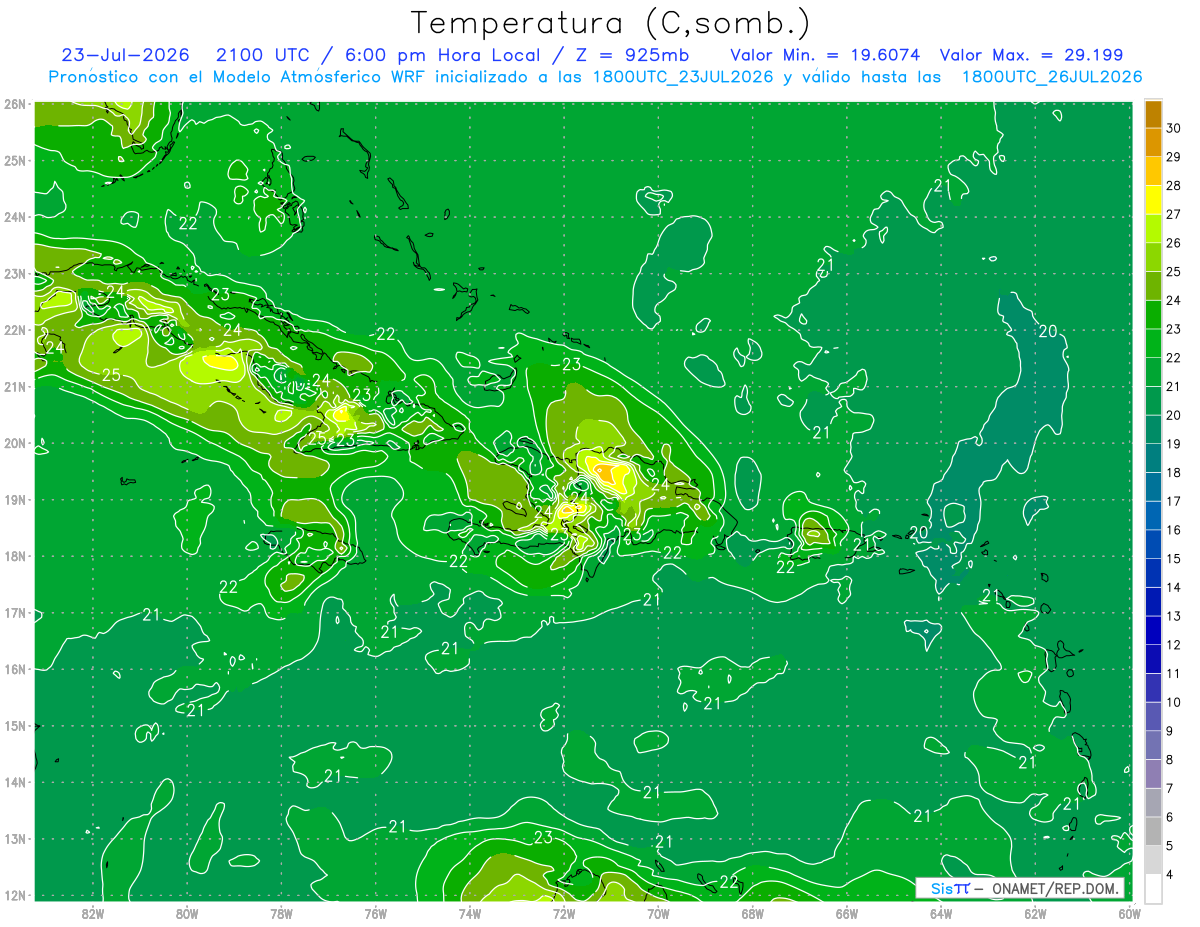Click "Valor Min. = 19.6074" value
This screenshot has height=927, width=1200.
825,55
